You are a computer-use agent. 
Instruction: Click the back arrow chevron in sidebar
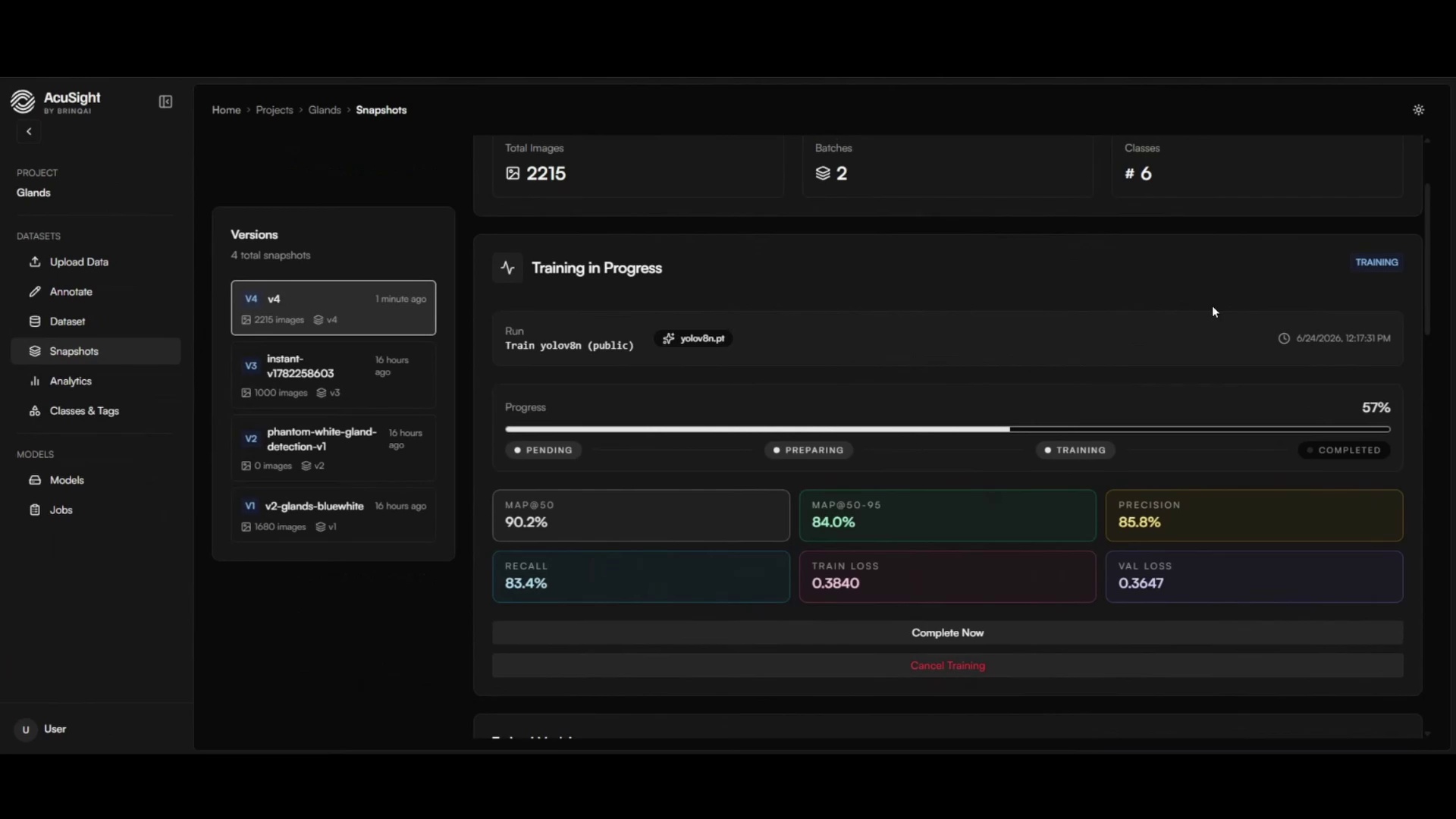tap(29, 132)
